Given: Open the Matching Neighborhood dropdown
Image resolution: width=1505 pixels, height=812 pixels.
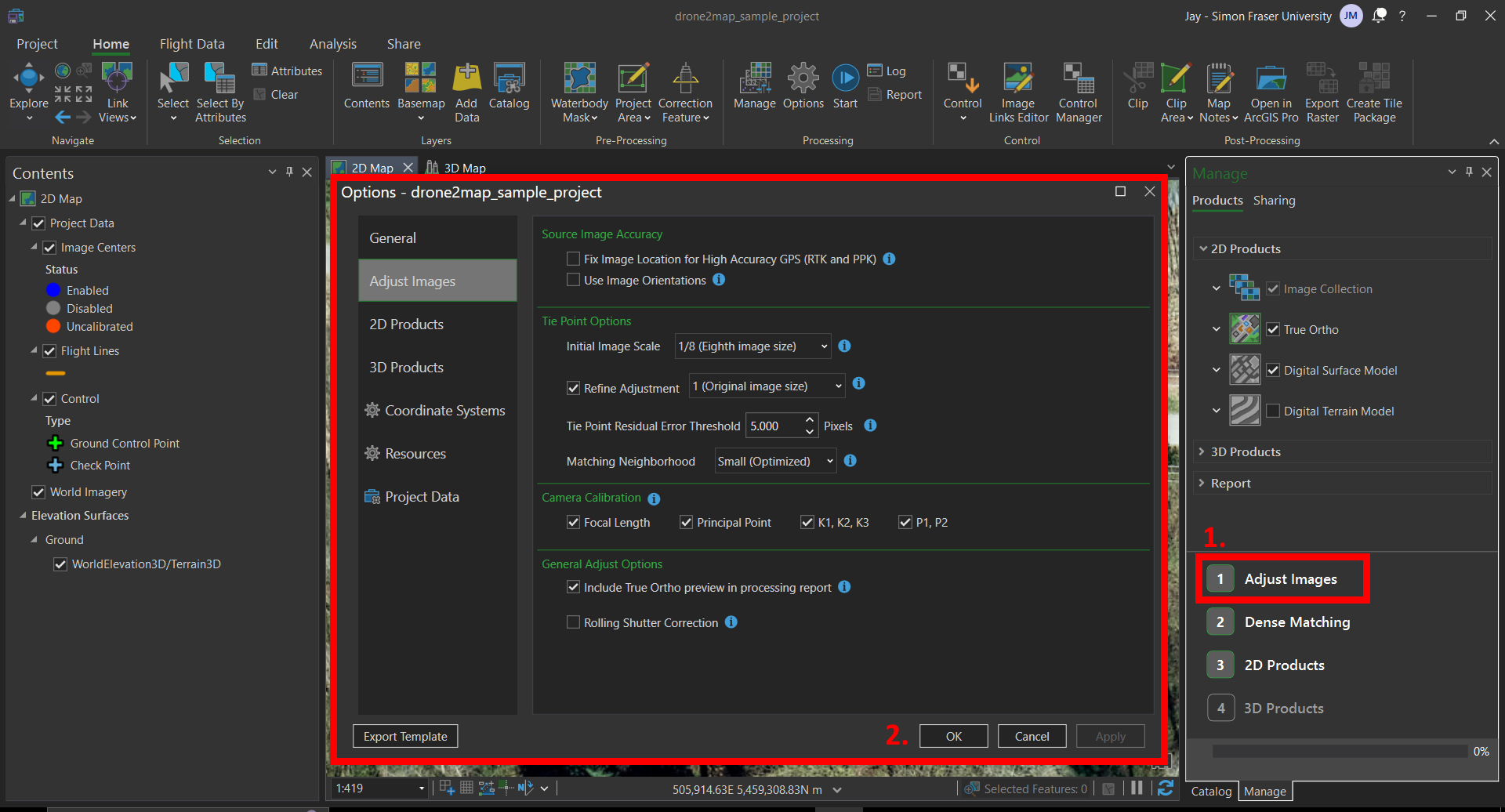Looking at the screenshot, I should (775, 462).
